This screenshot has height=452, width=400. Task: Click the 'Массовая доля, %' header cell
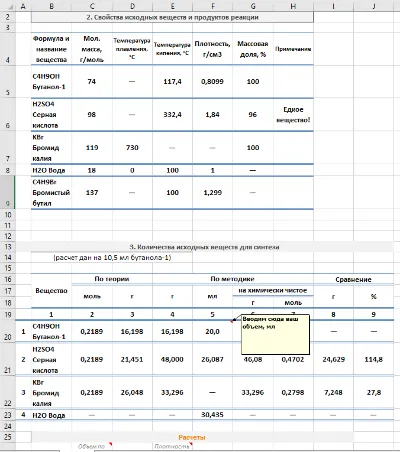coord(253,49)
